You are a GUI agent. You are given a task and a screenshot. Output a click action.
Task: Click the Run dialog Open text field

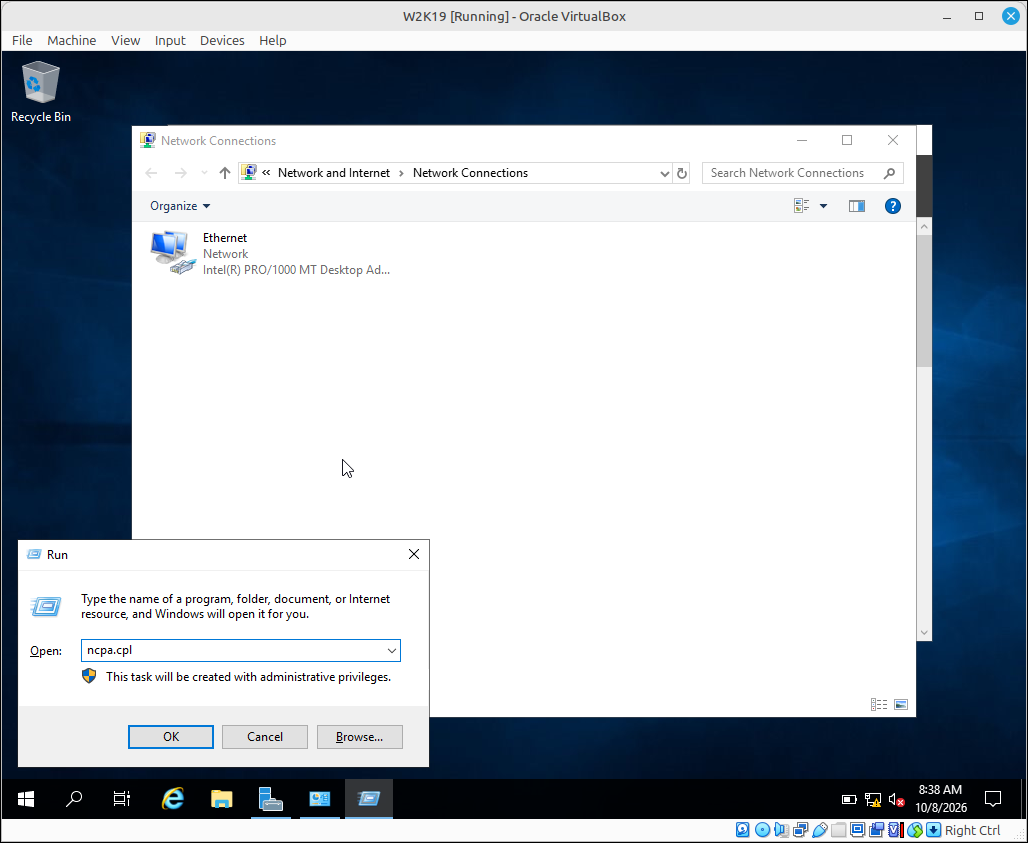coord(241,650)
